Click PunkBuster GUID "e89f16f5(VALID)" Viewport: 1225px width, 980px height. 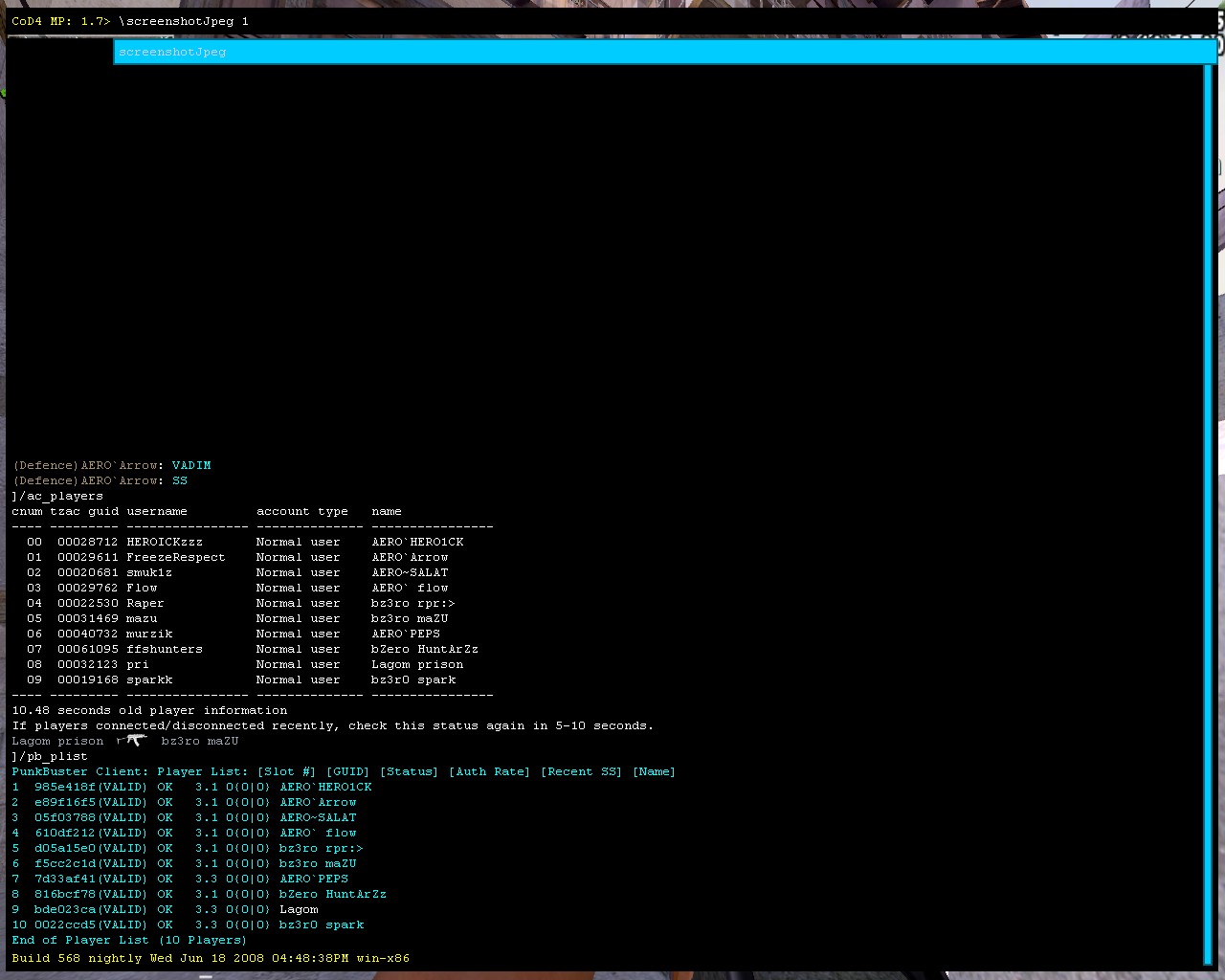(x=91, y=802)
